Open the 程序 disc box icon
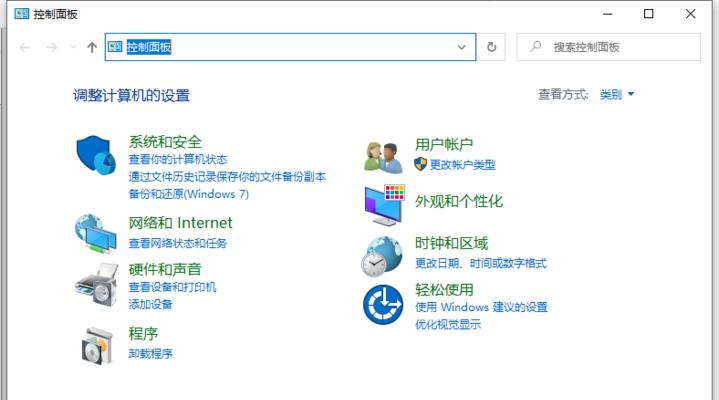 [97, 346]
